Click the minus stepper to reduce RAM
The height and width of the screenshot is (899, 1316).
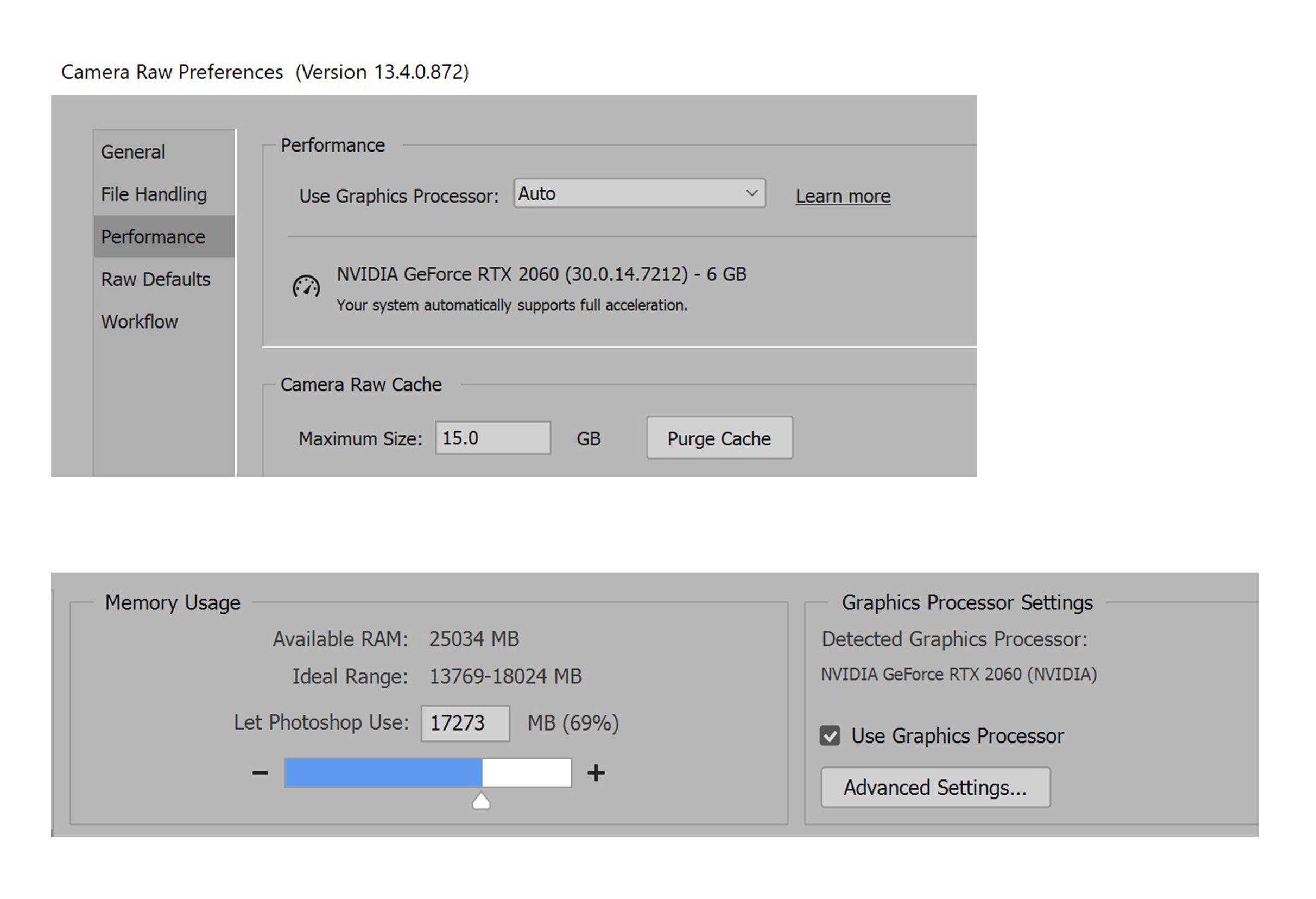[260, 771]
